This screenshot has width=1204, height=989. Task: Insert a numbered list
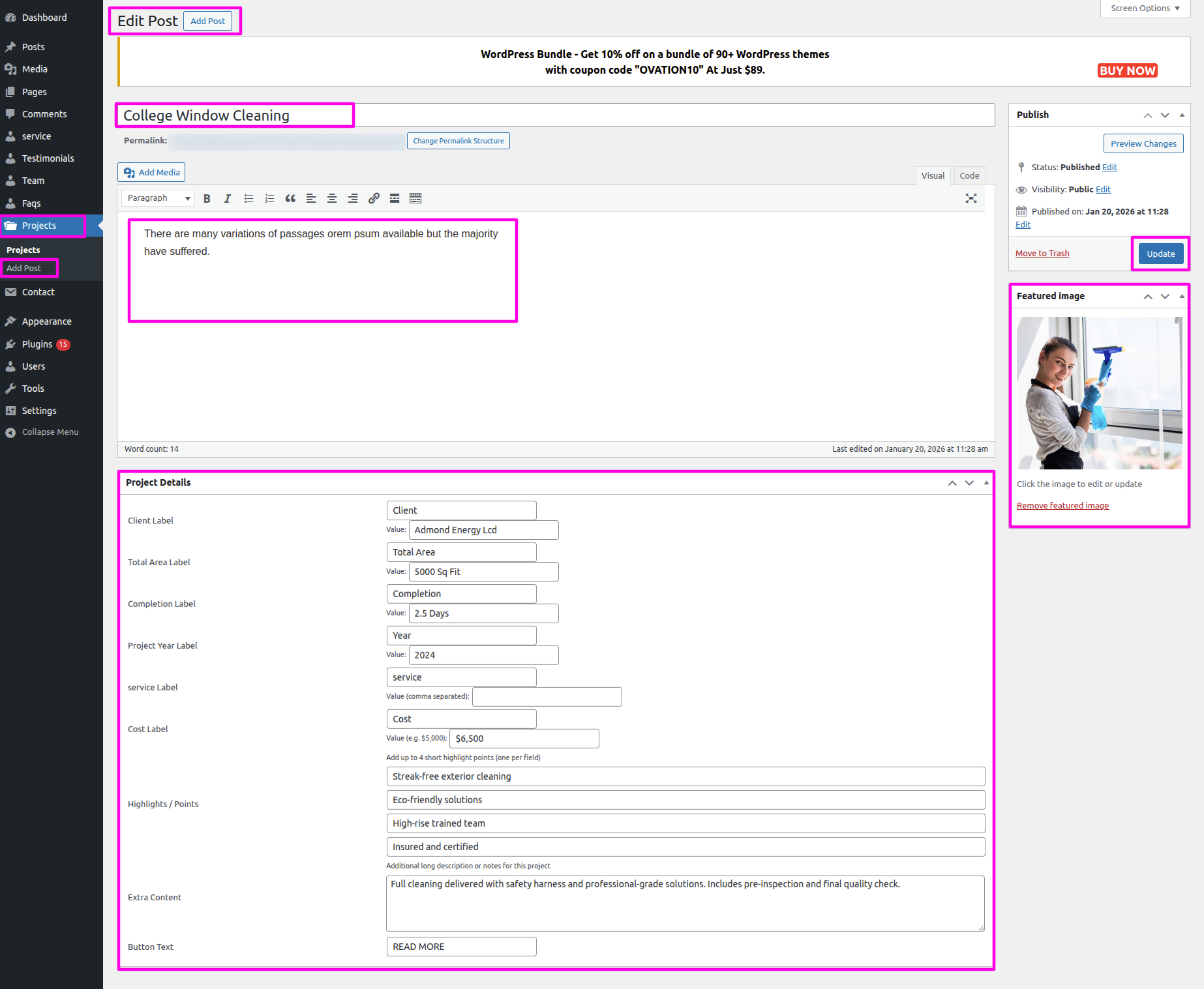(269, 199)
